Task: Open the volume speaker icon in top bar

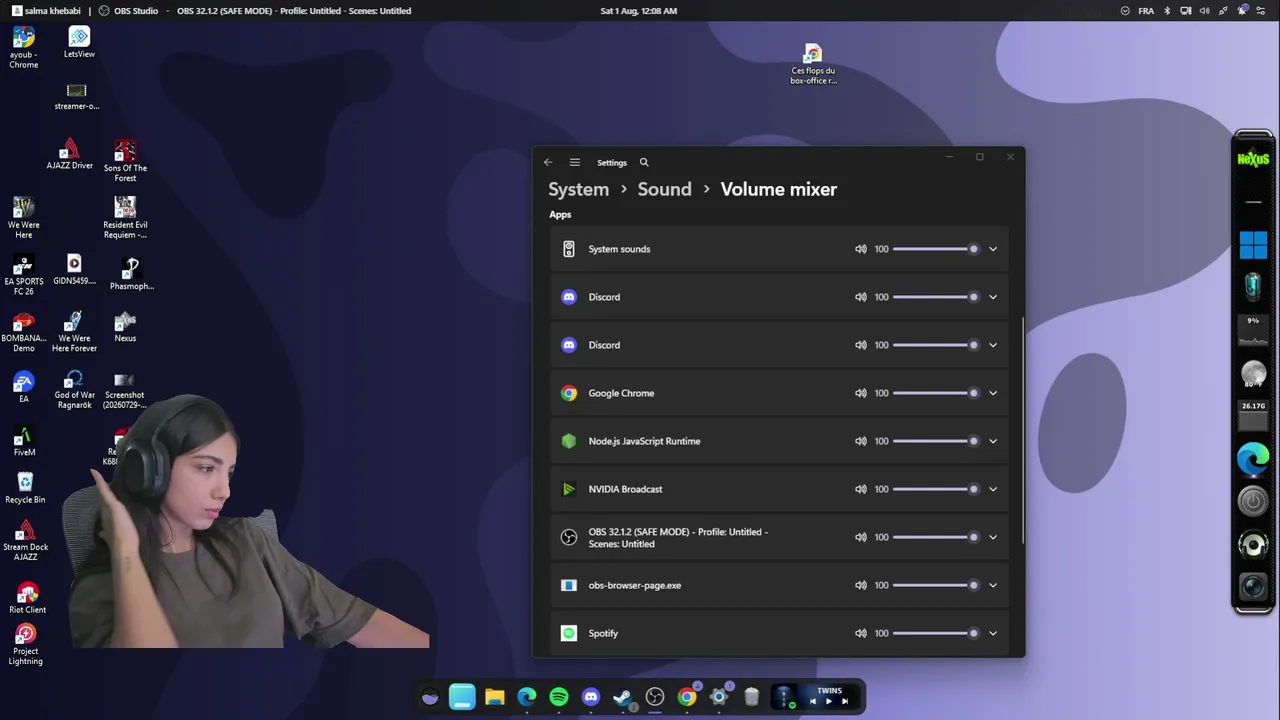Action: 1204,11
